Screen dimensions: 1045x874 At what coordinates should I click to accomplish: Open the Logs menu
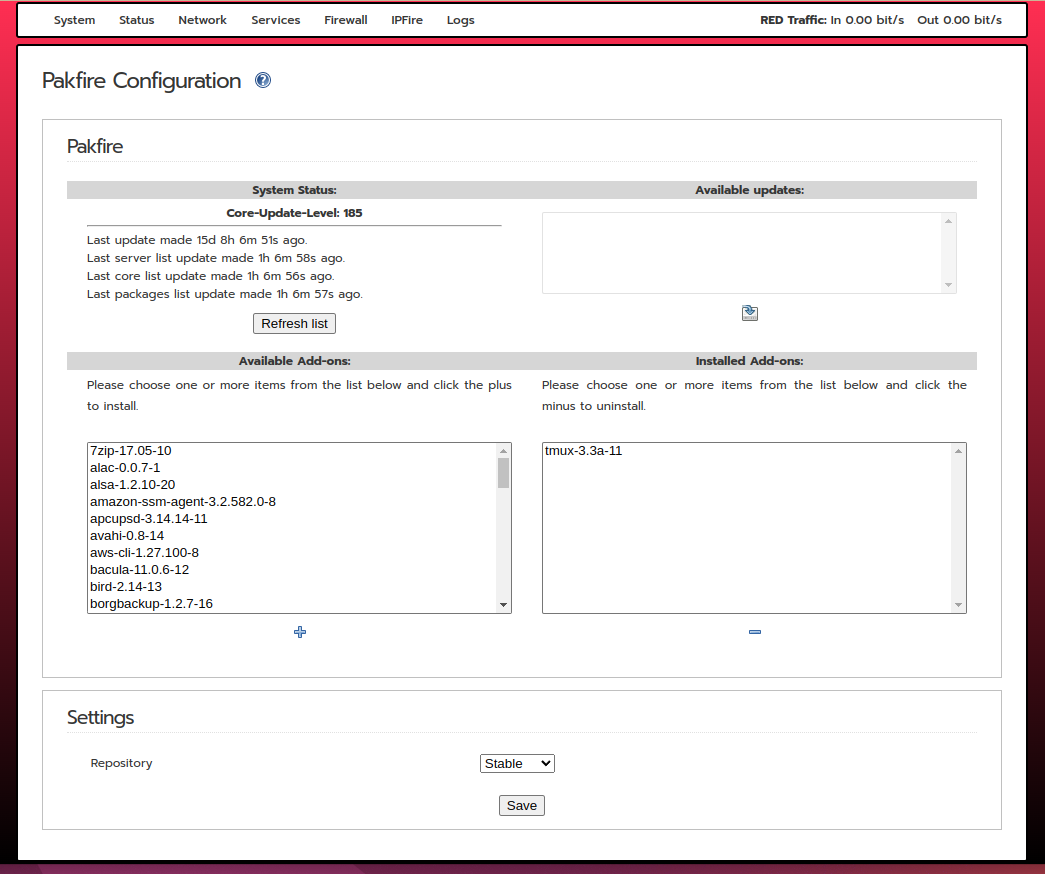[x=461, y=20]
